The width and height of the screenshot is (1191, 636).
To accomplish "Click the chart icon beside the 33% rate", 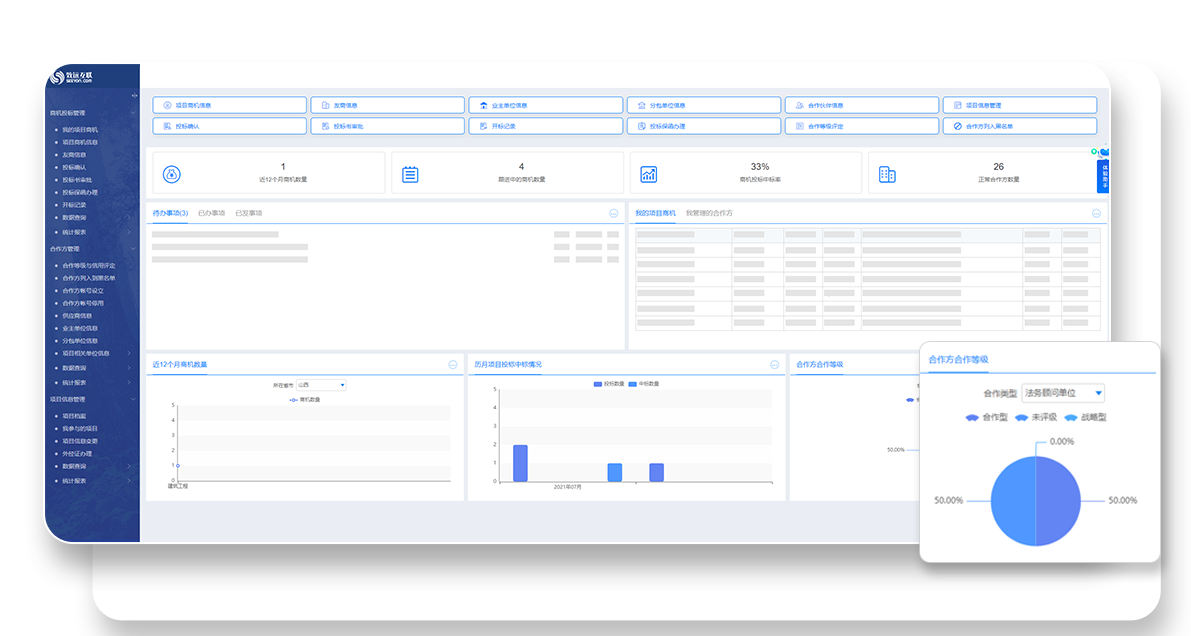I will tap(649, 174).
